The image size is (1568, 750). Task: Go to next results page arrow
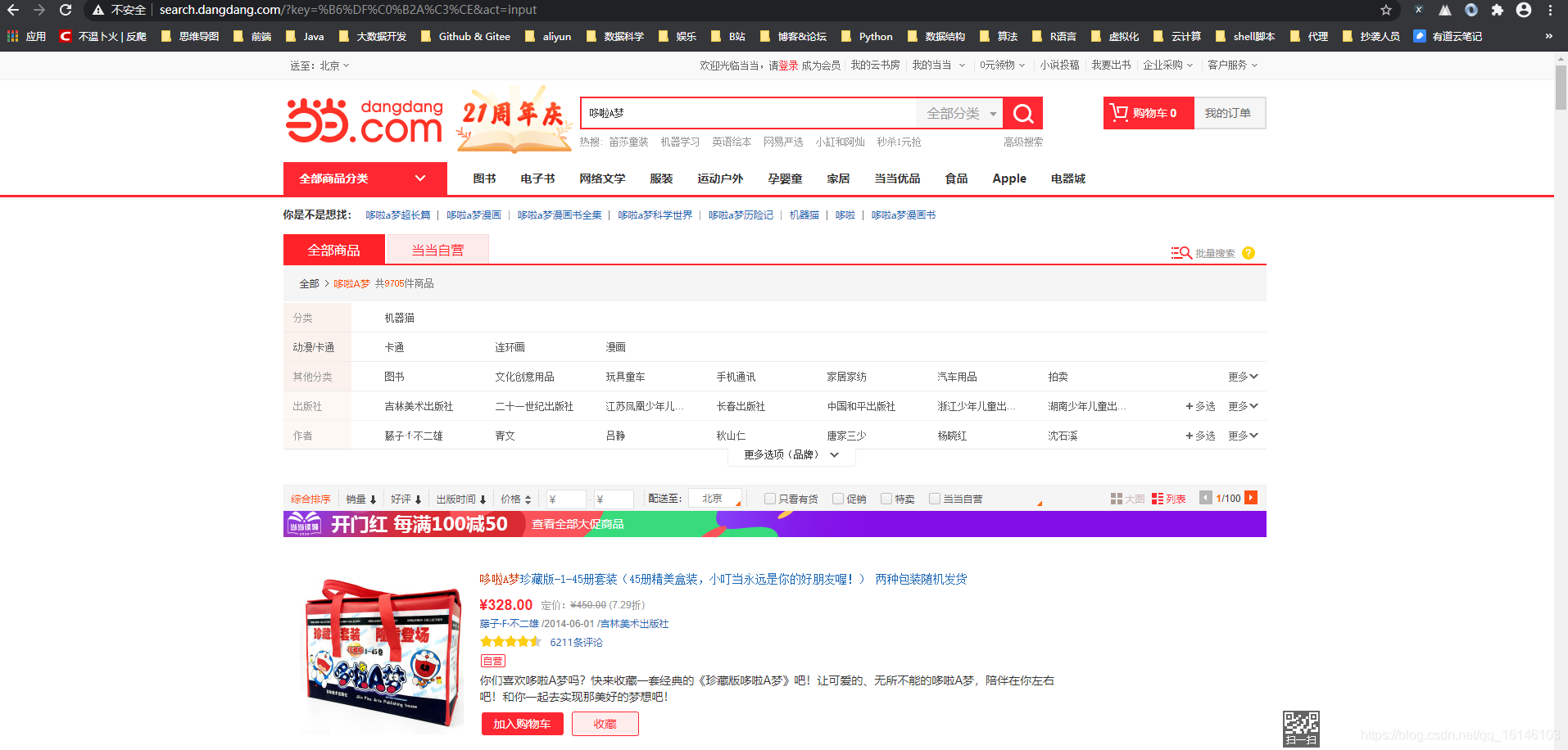click(1251, 498)
